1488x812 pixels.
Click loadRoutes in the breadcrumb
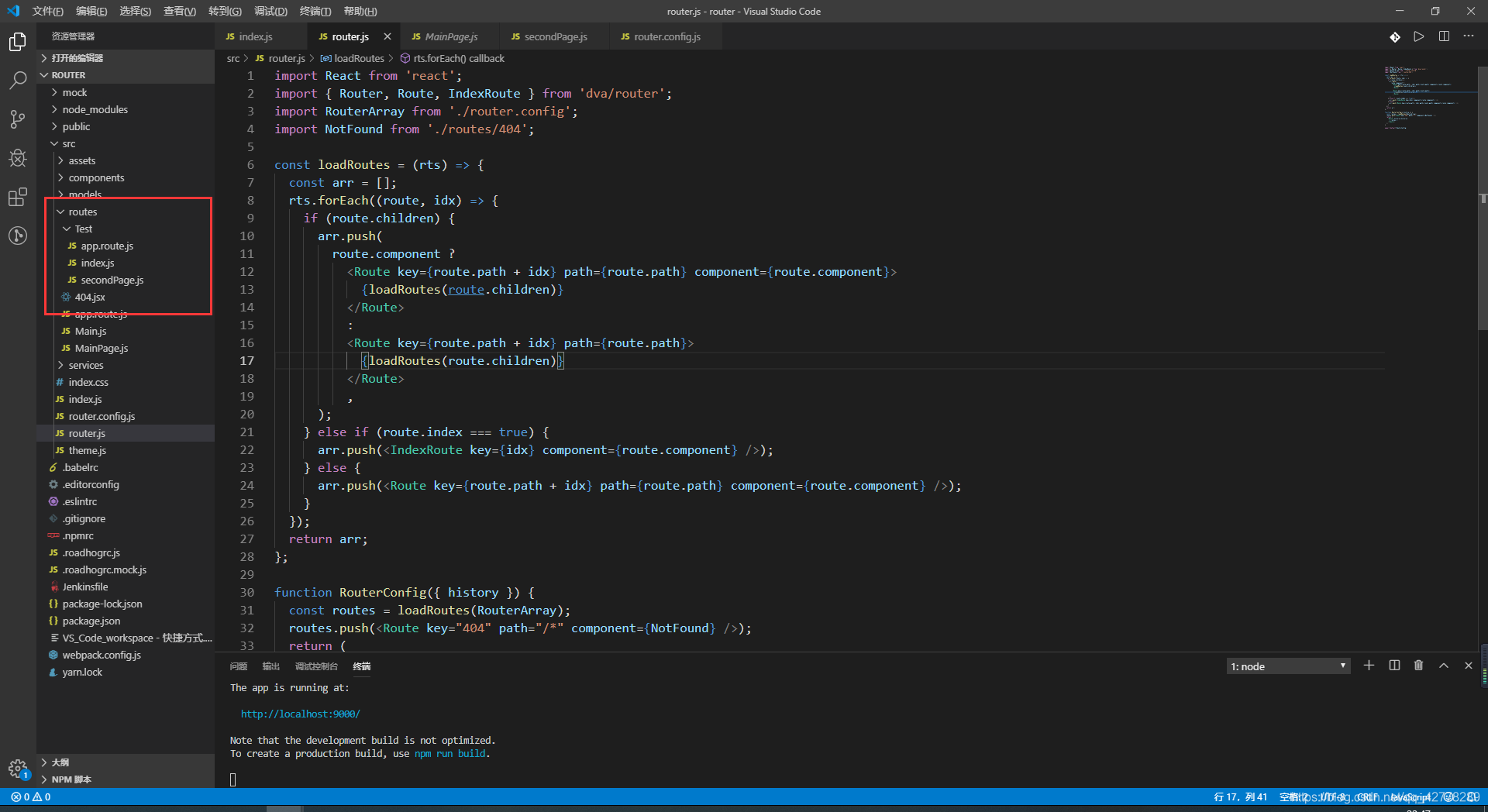(353, 58)
